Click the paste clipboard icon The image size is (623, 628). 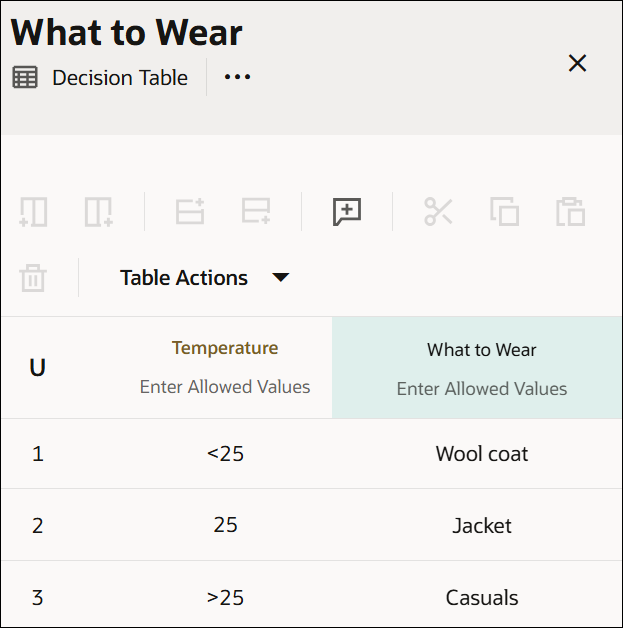[571, 211]
